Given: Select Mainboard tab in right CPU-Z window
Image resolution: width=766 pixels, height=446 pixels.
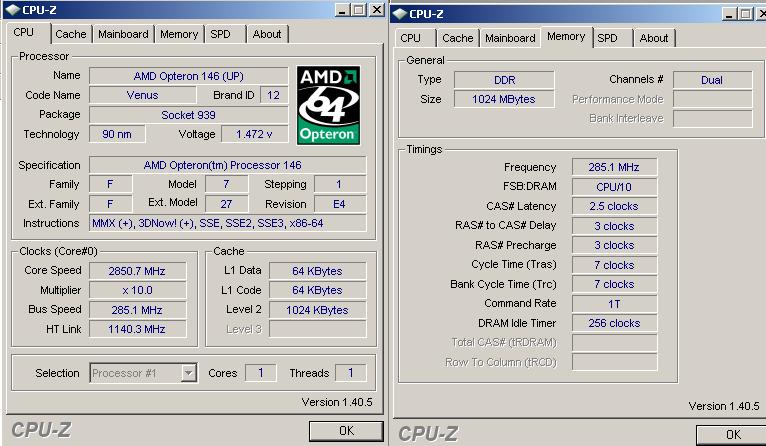Looking at the screenshot, I should coord(510,38).
